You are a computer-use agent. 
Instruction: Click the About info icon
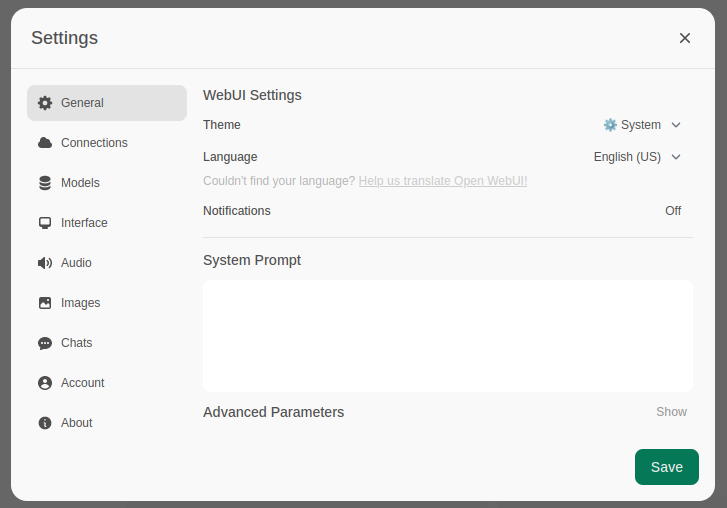point(45,423)
